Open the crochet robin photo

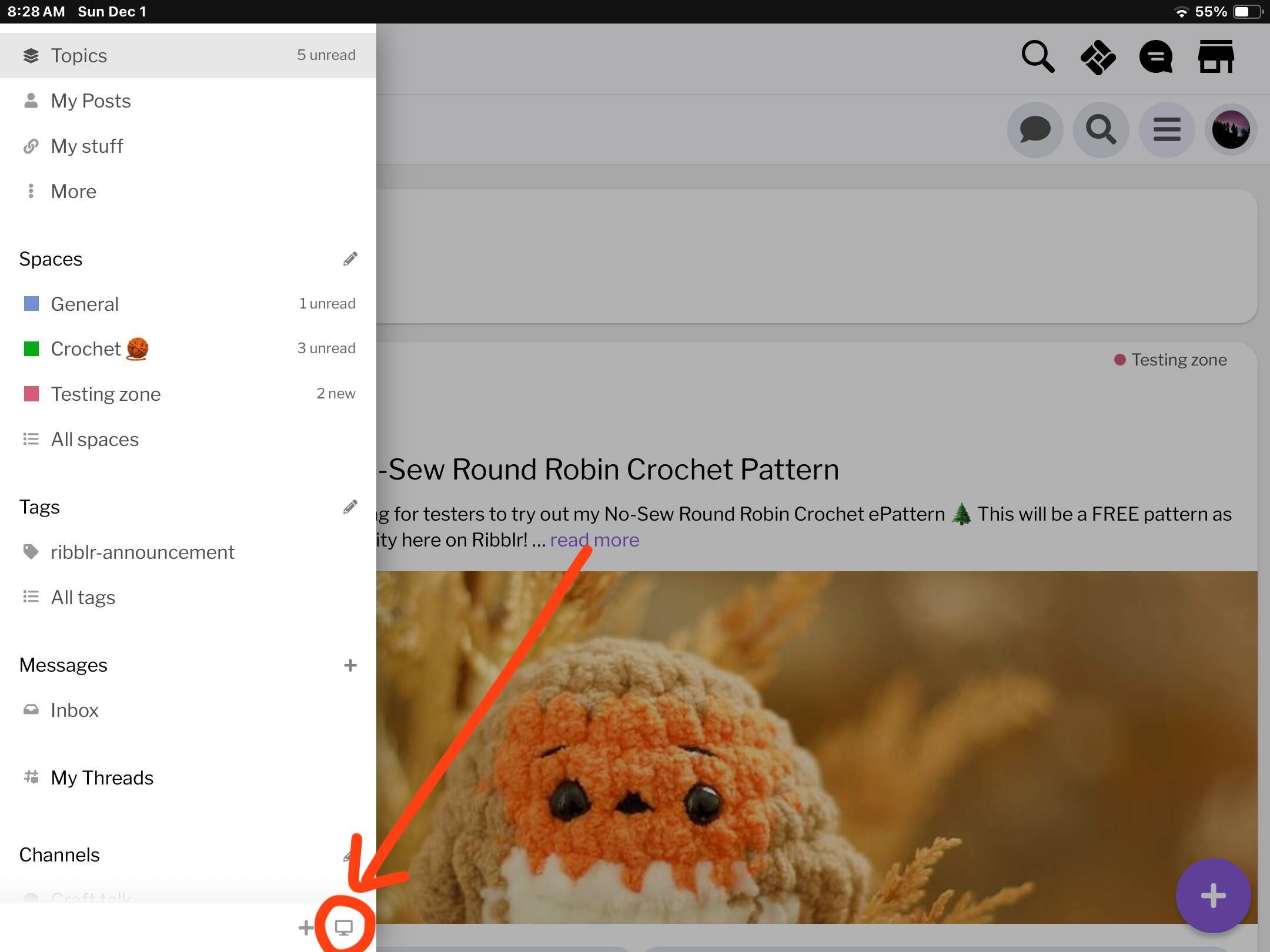[817, 747]
